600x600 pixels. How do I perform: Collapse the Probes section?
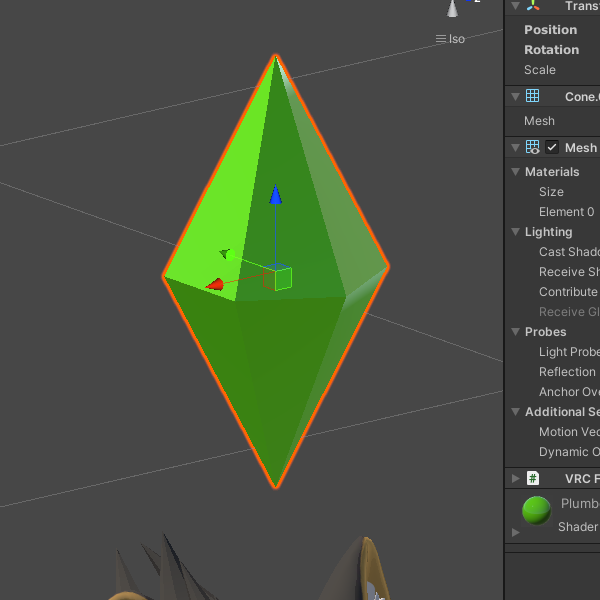pos(515,331)
